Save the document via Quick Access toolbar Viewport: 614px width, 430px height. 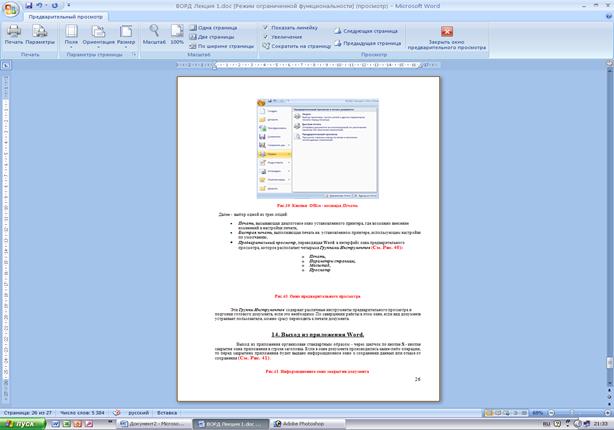point(29,5)
